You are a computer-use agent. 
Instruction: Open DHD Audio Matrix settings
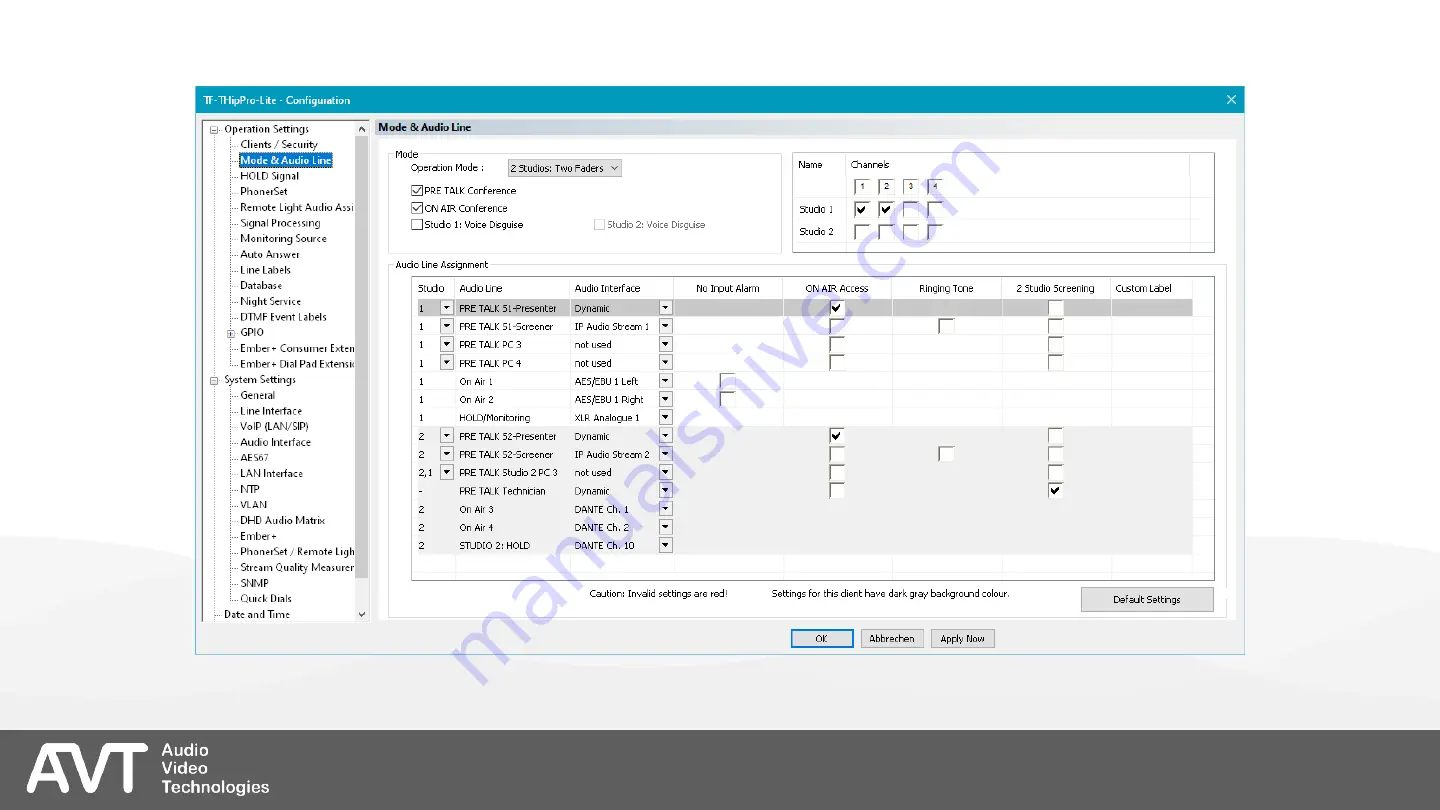point(282,520)
